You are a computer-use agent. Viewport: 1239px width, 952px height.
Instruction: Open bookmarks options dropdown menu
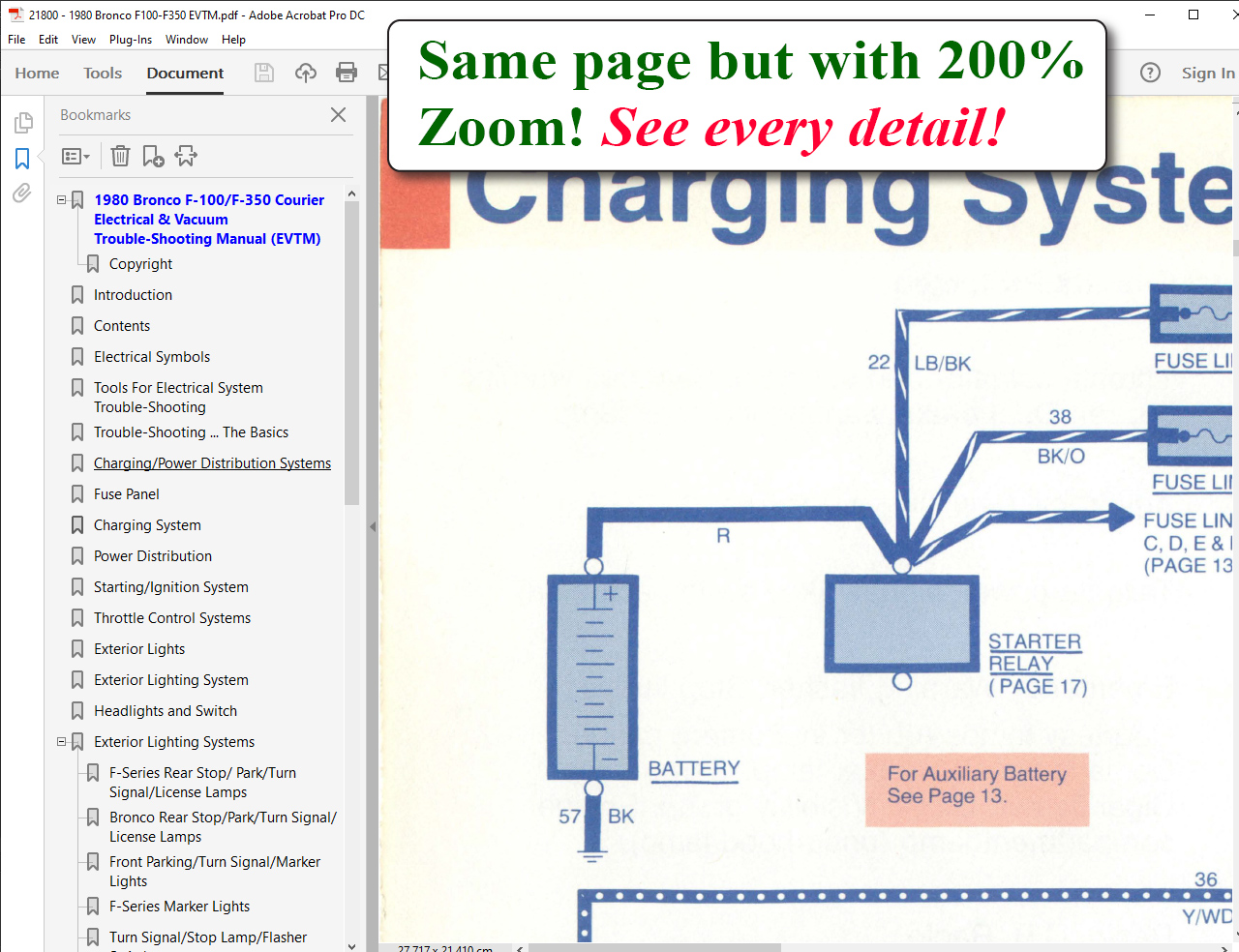(x=76, y=156)
